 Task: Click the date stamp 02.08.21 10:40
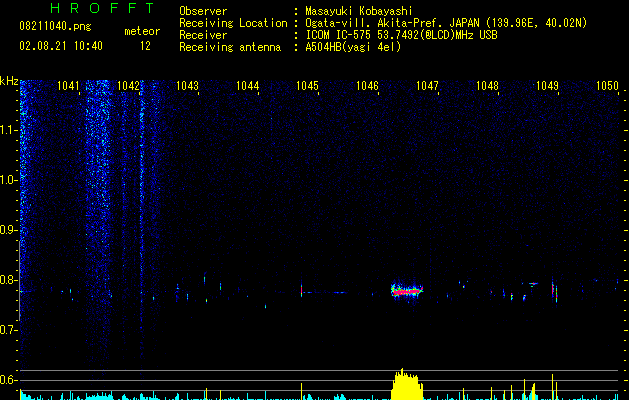tap(61, 46)
